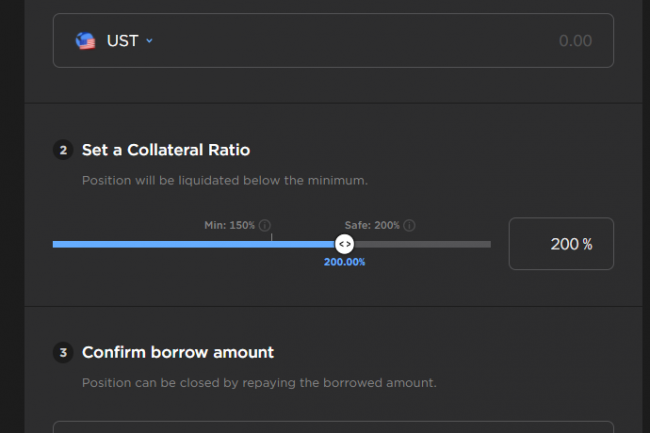The image size is (650, 433).
Task: Click the UST token name text
Action: click(122, 41)
